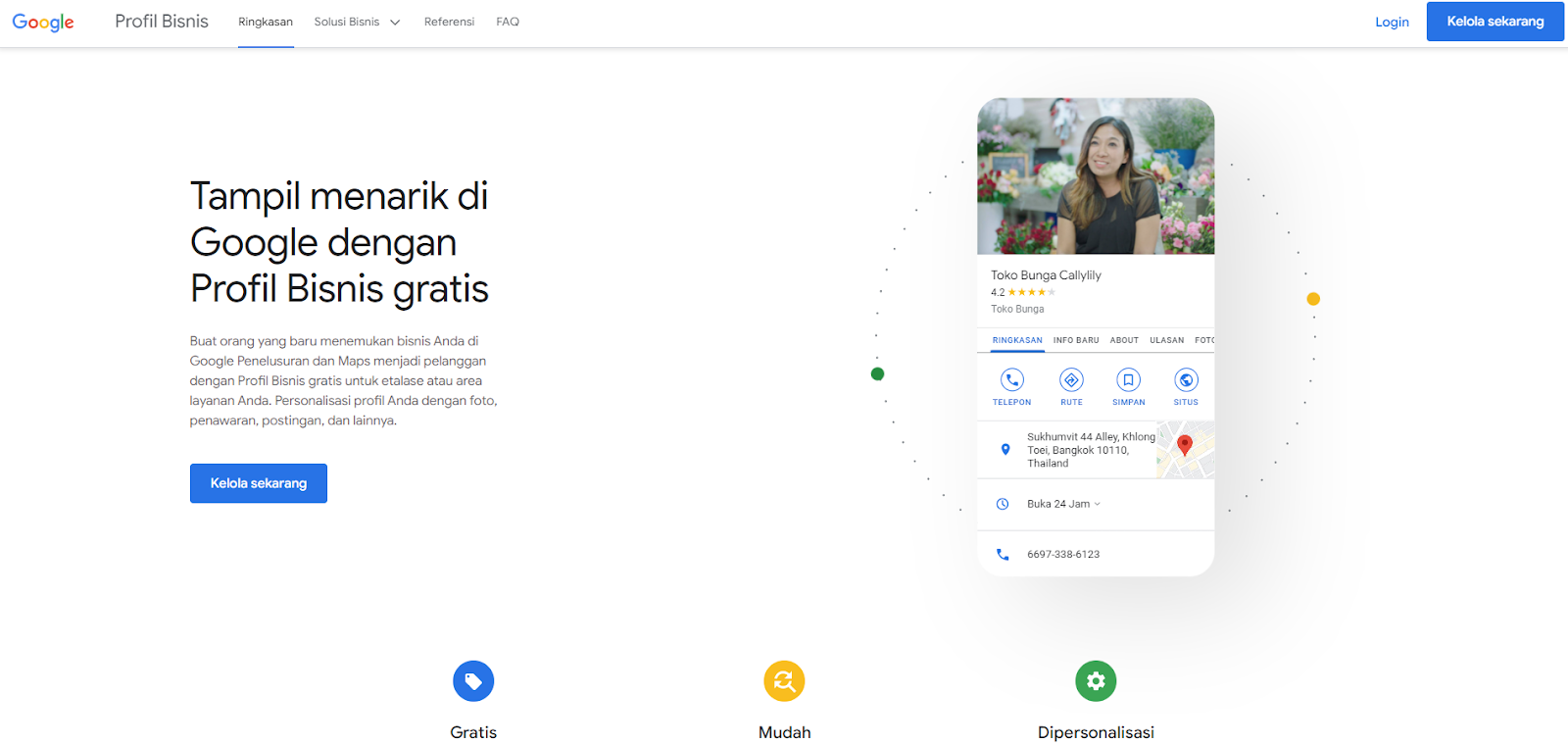This screenshot has height=743, width=1568.
Task: Click the Dipersonalisasi heading
Action: pos(1096,732)
